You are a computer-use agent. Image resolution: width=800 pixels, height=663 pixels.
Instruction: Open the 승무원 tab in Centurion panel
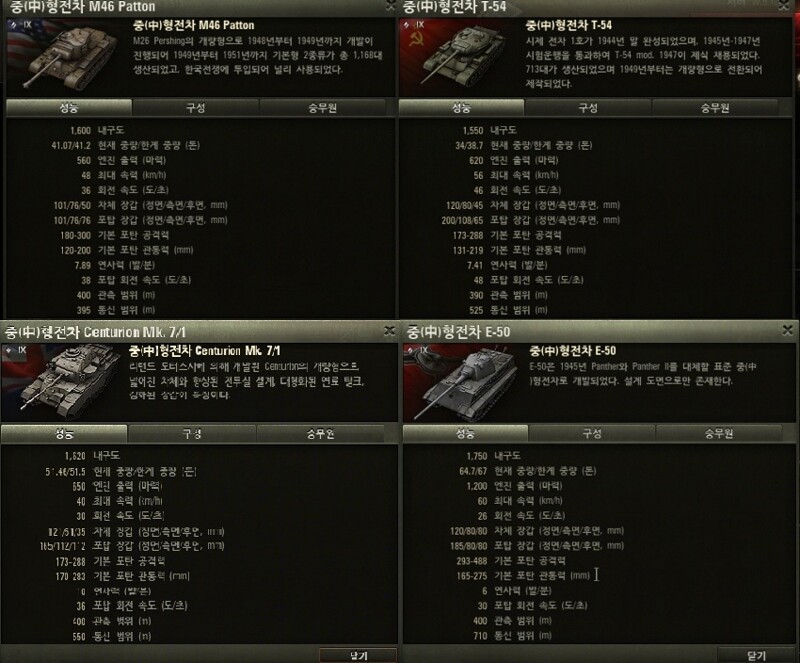click(x=320, y=433)
